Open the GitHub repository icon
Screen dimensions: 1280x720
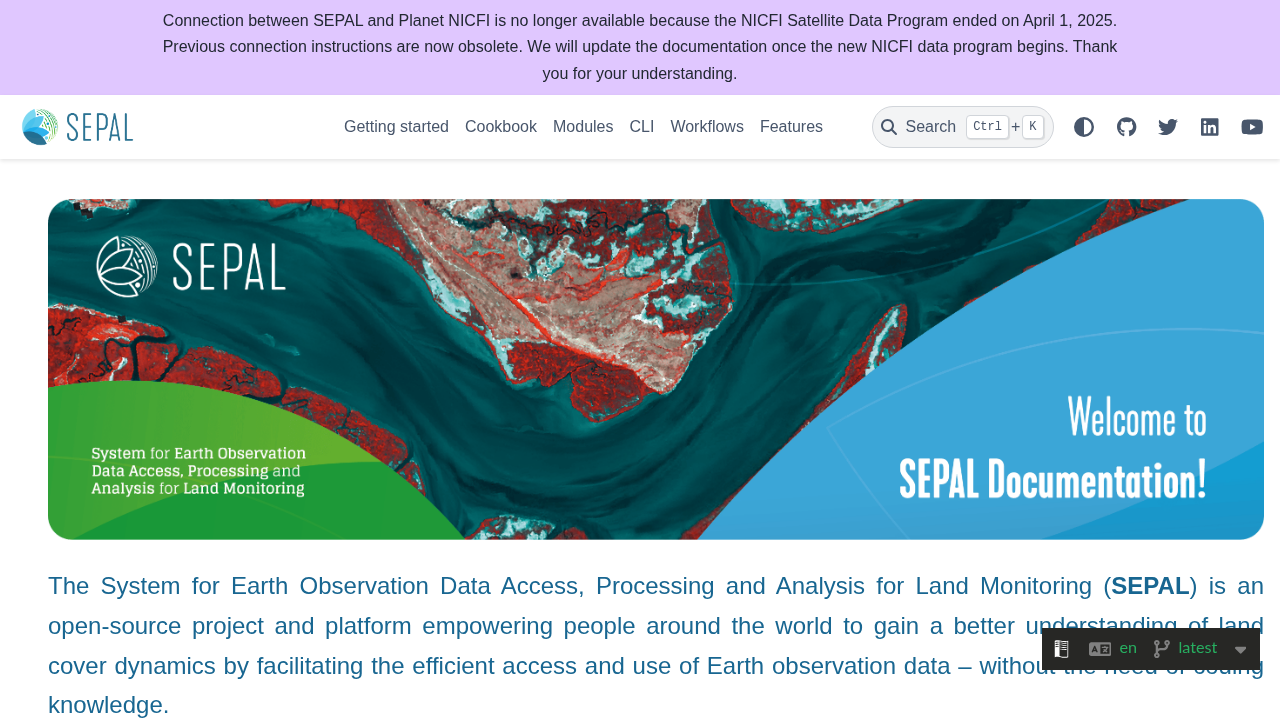coord(1126,127)
